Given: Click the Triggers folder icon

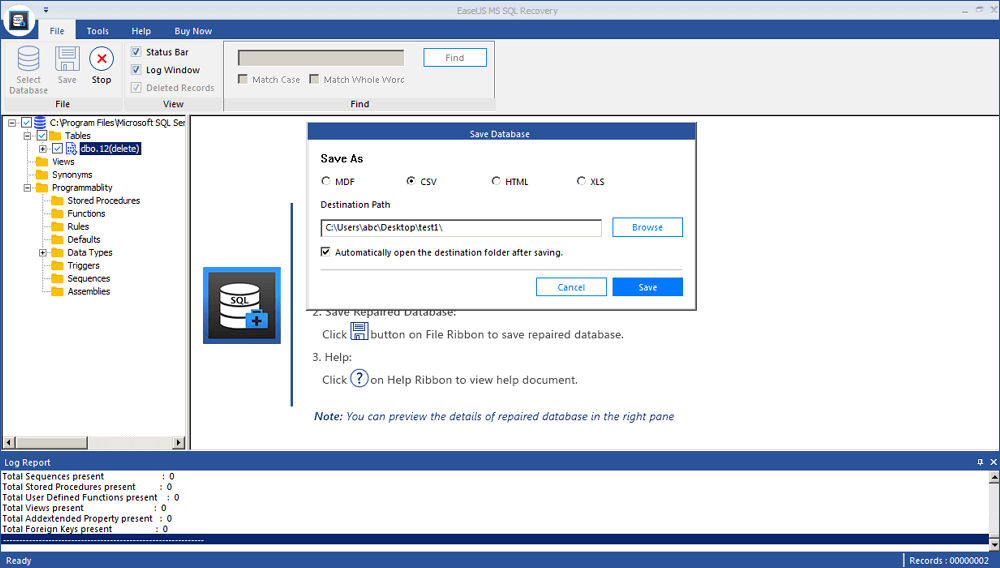Looking at the screenshot, I should (57, 266).
